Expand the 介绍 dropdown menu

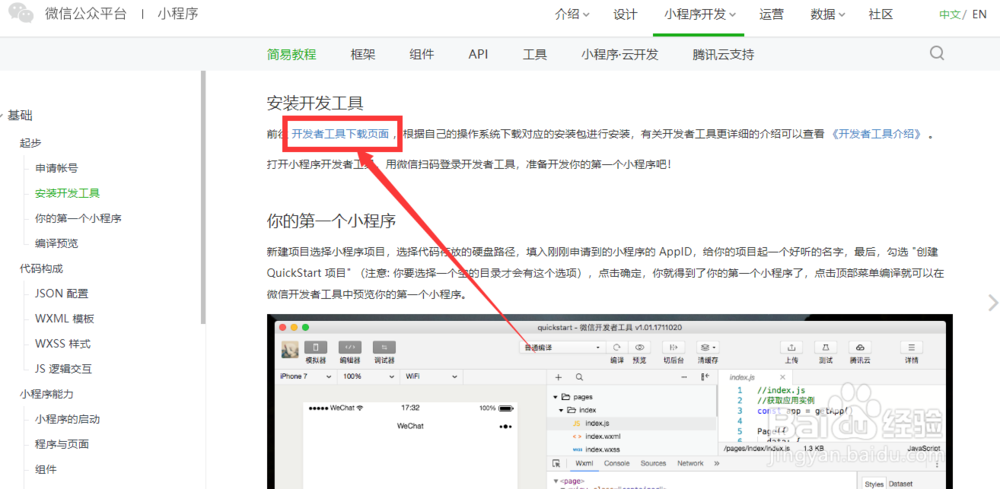pos(572,15)
